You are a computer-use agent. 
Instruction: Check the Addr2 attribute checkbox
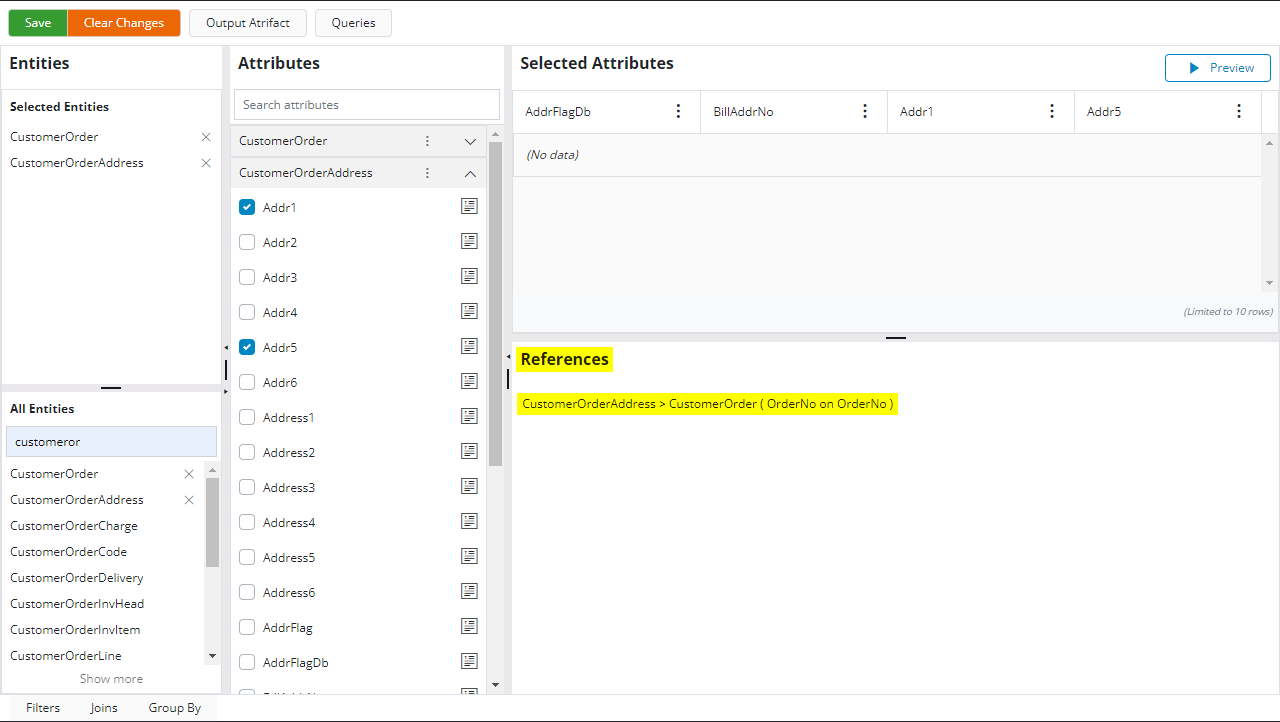pyautogui.click(x=247, y=242)
